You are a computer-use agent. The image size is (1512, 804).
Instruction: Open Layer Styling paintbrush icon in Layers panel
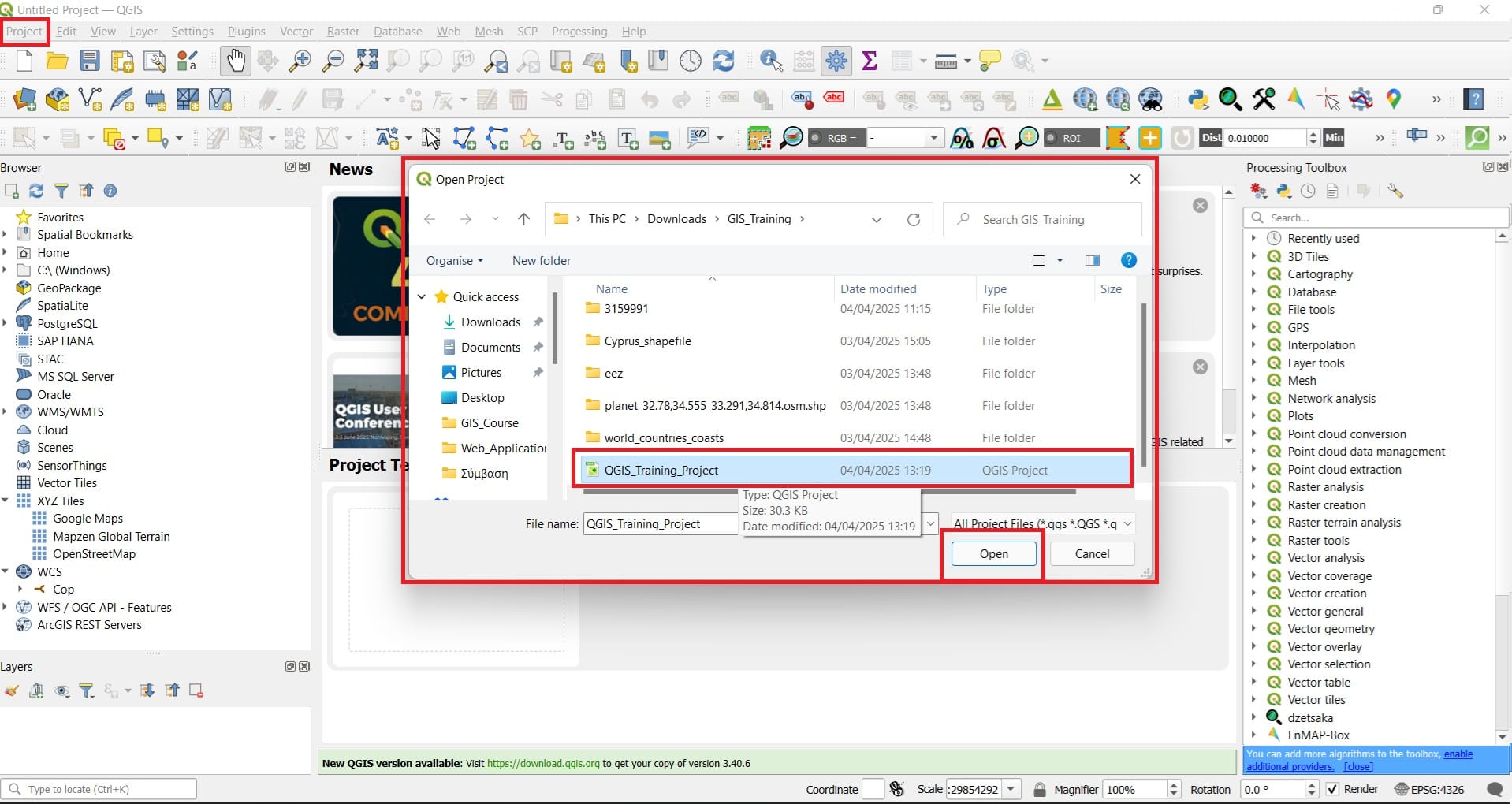pyautogui.click(x=11, y=691)
